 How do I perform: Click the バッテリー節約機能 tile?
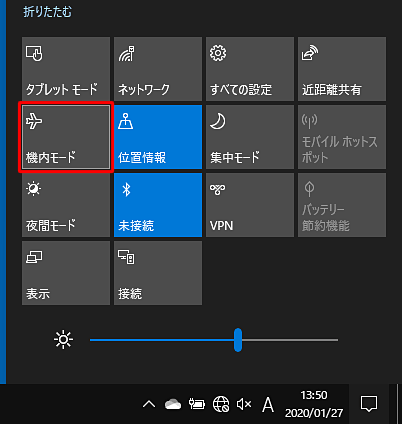pos(342,205)
